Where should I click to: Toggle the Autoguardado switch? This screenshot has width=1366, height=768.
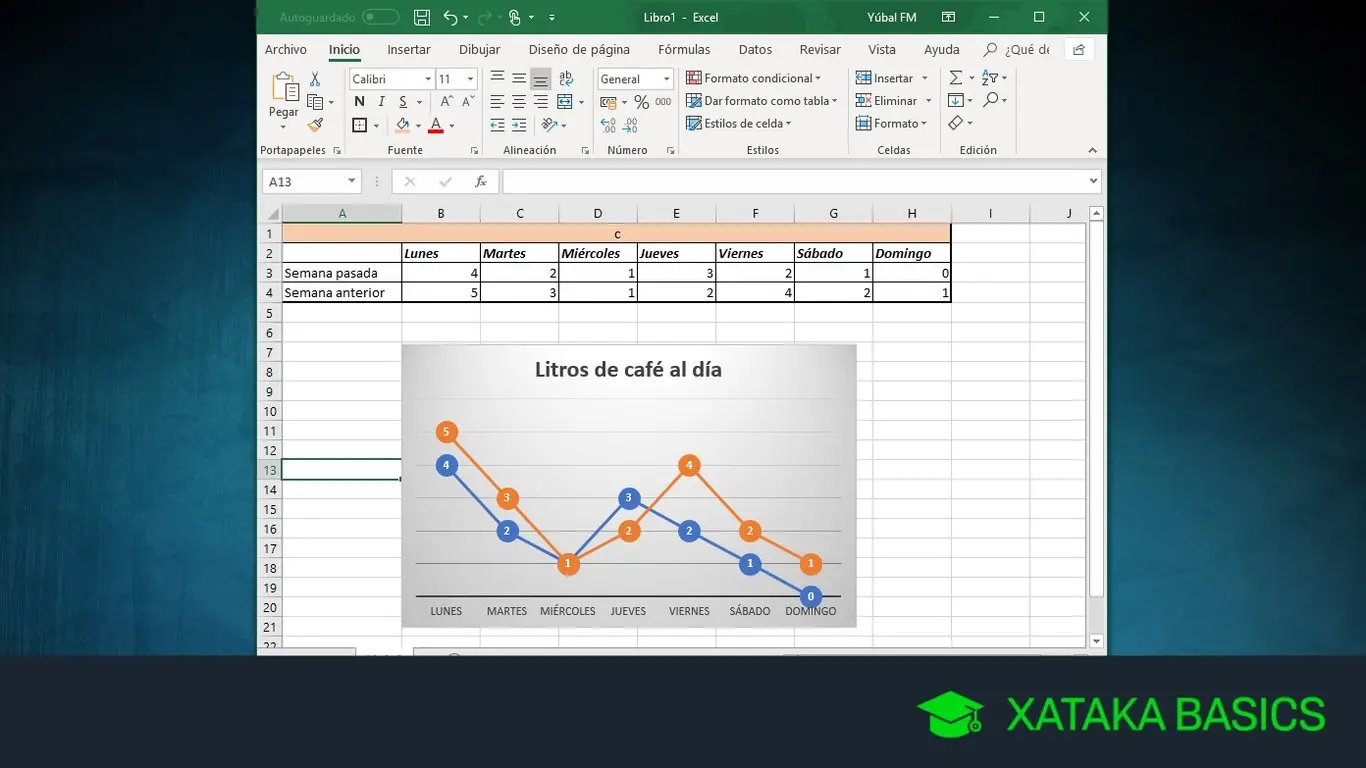point(380,17)
